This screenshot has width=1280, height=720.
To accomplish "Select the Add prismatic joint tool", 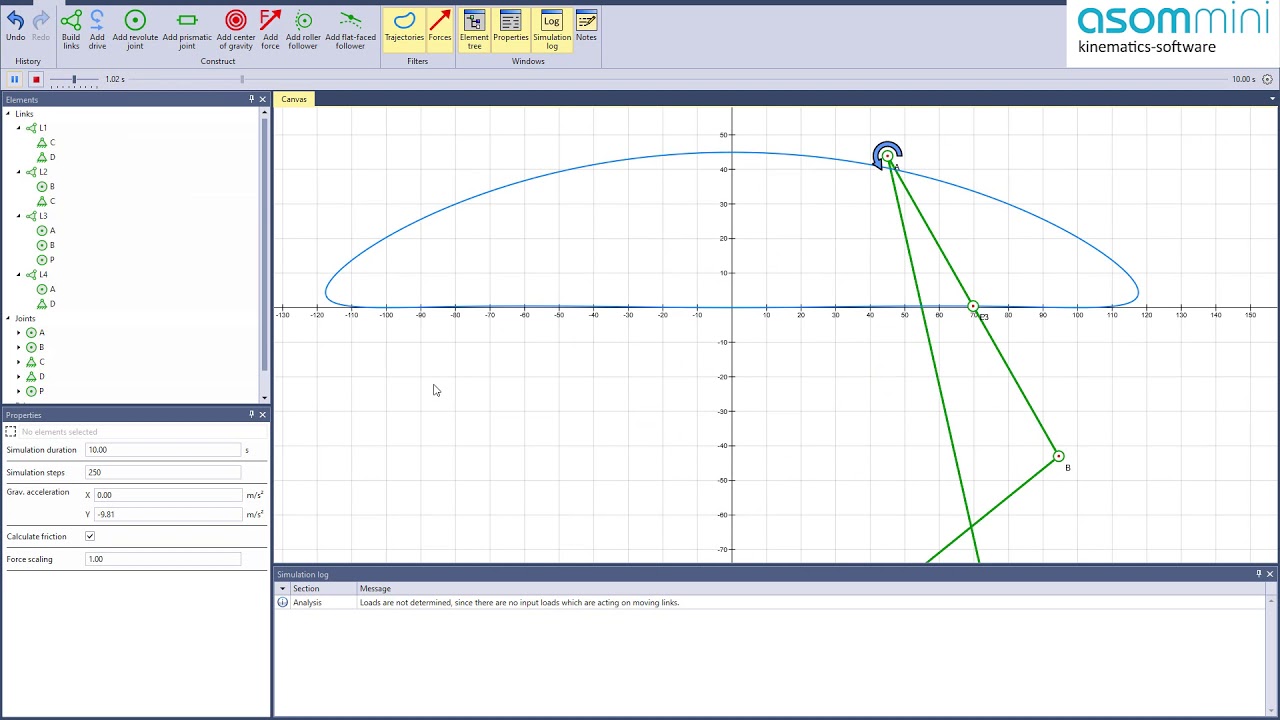I will (x=187, y=30).
